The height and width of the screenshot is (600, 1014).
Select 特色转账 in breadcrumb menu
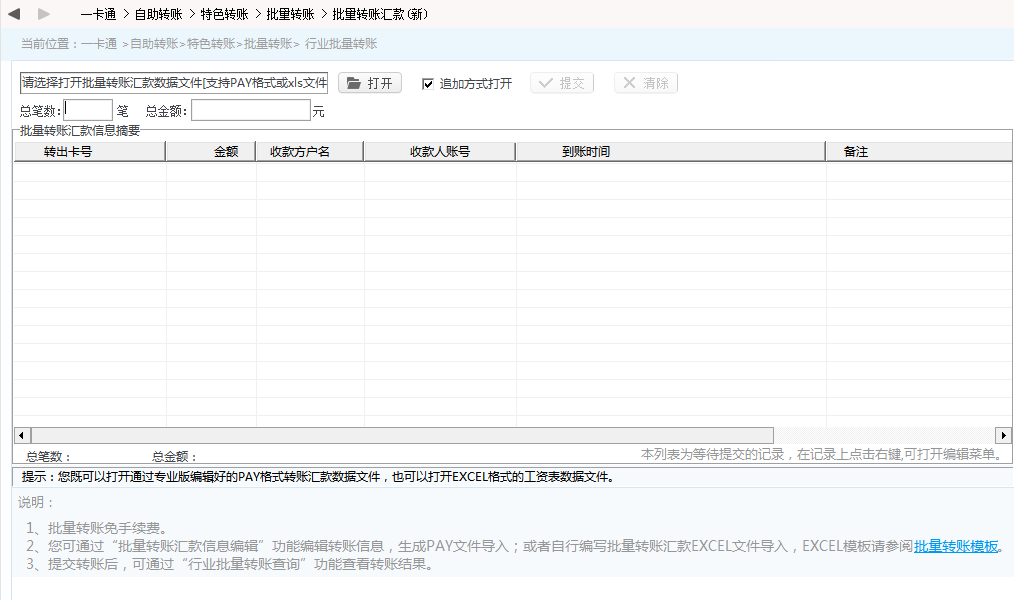click(x=223, y=15)
